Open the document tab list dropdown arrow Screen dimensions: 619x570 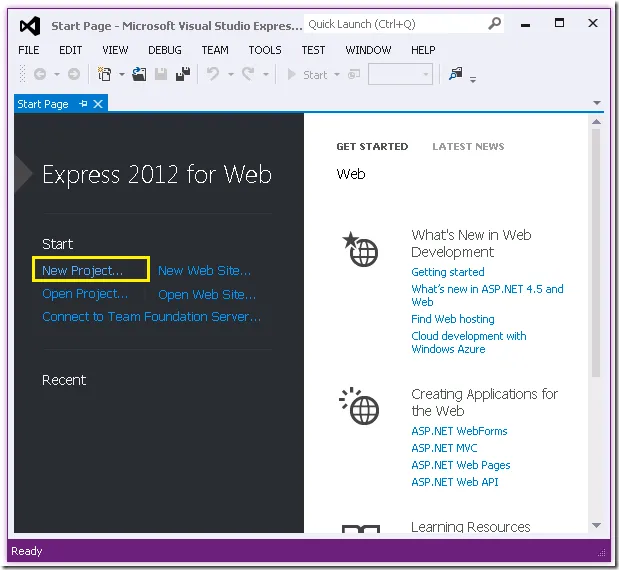pyautogui.click(x=597, y=104)
